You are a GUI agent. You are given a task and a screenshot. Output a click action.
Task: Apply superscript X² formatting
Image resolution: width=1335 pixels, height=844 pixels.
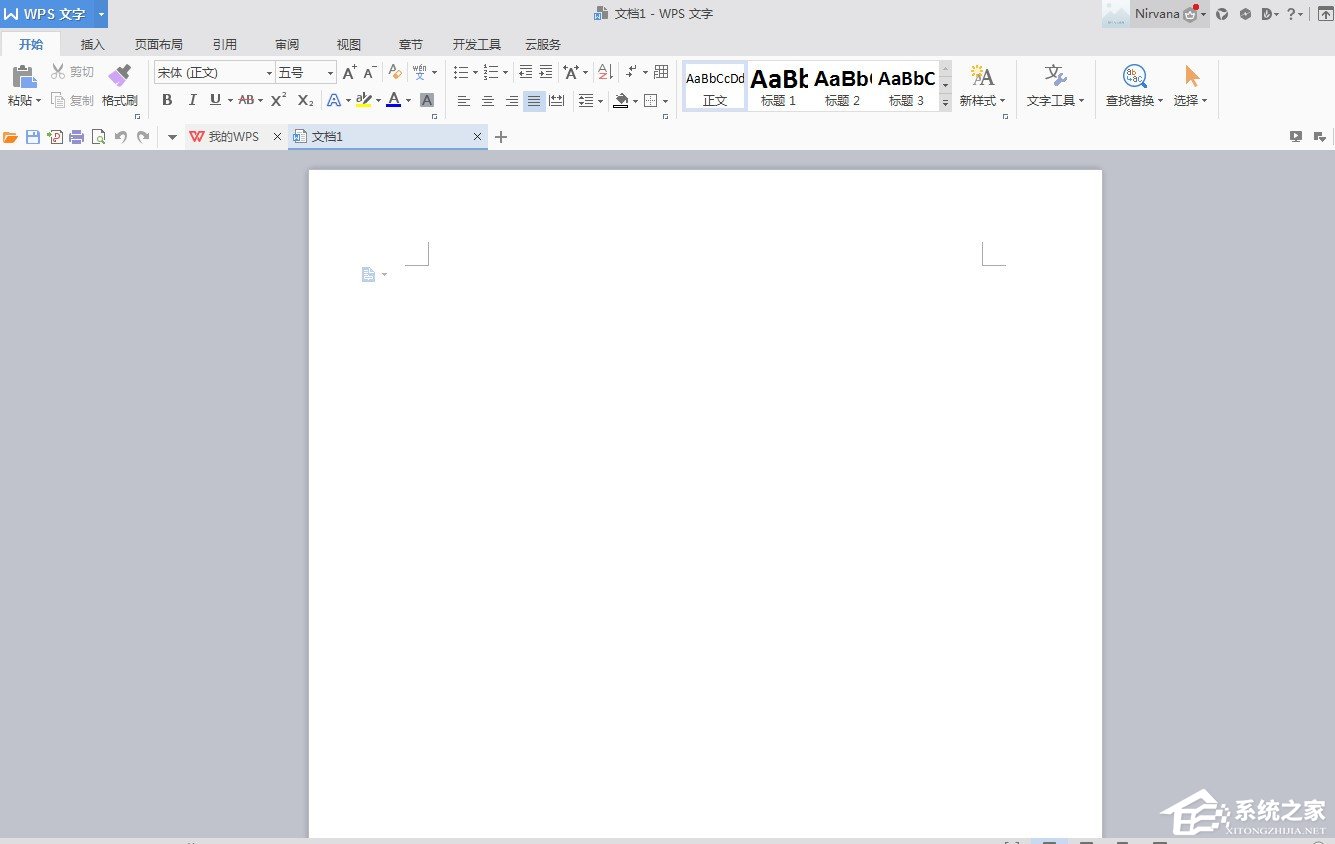279,100
